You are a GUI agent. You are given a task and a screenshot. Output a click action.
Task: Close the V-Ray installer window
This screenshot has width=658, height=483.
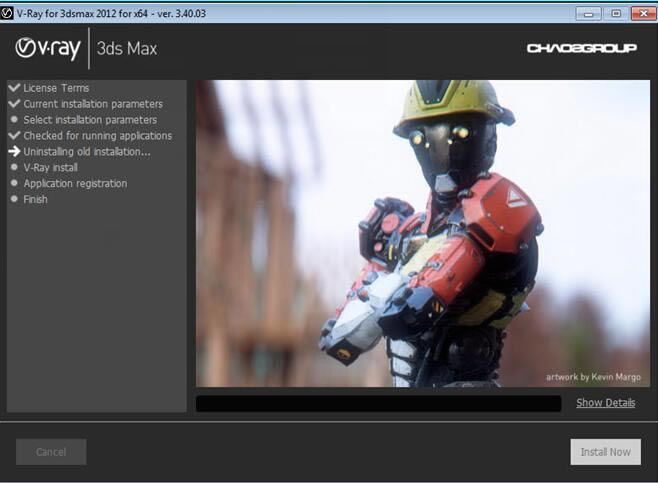point(640,12)
